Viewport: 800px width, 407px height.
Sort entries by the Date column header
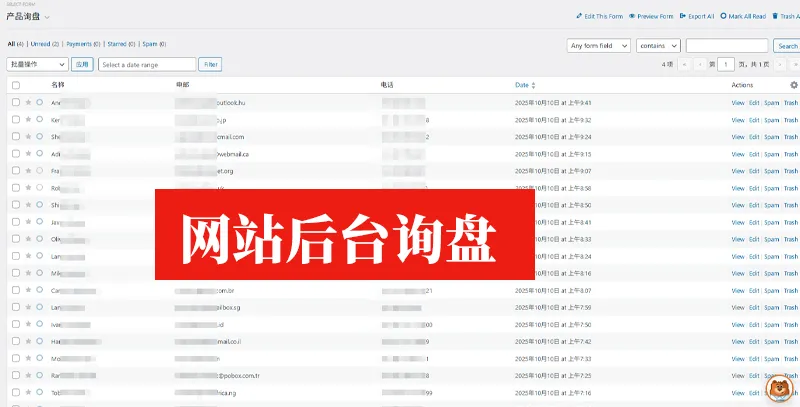(524, 85)
